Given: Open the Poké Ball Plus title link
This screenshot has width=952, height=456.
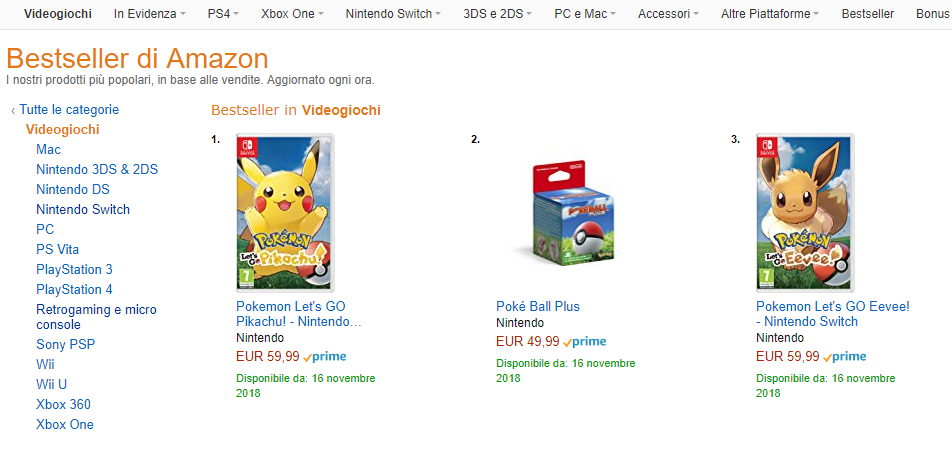Looking at the screenshot, I should pos(538,306).
